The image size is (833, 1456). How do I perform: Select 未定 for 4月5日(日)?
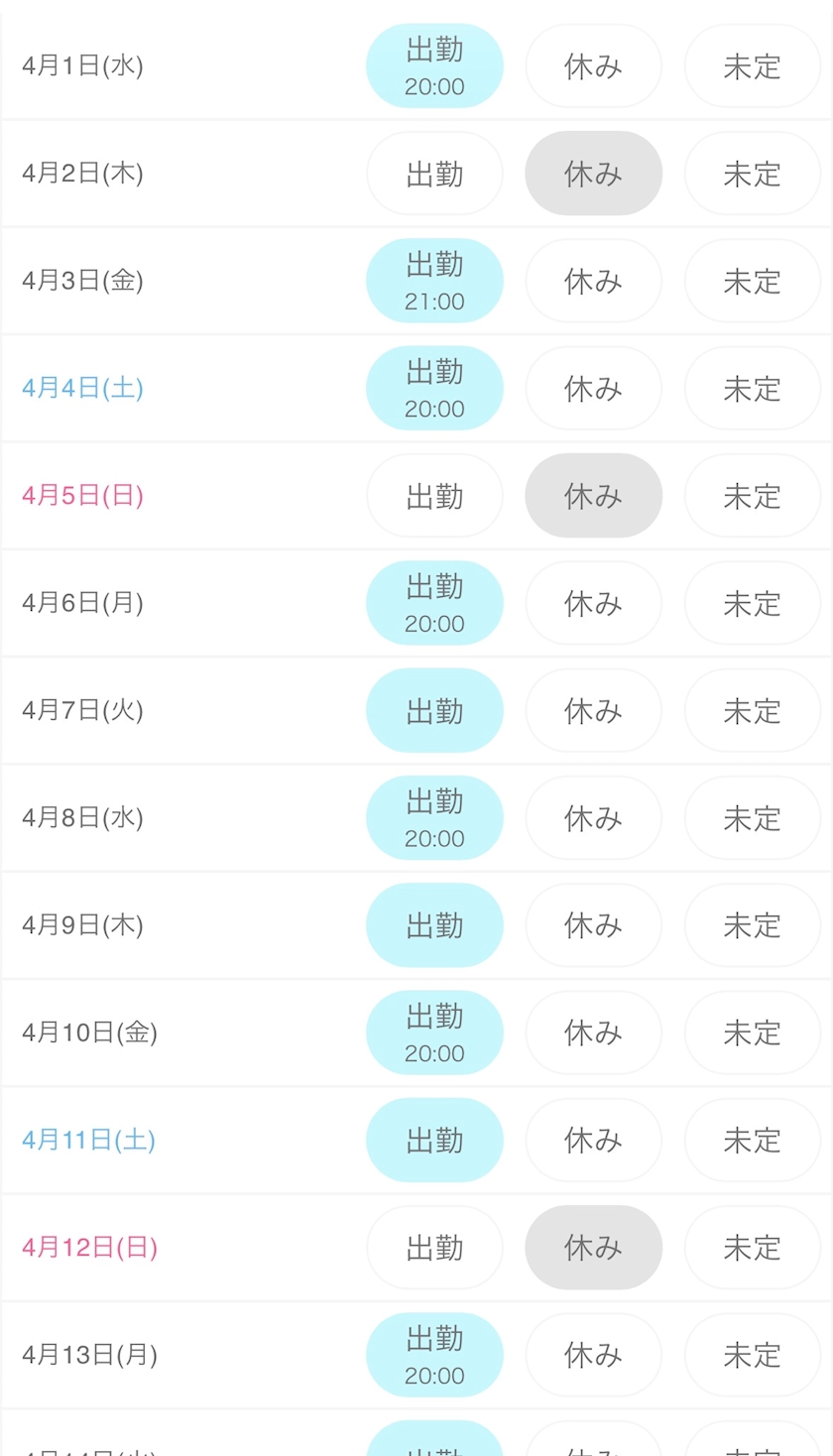point(752,496)
